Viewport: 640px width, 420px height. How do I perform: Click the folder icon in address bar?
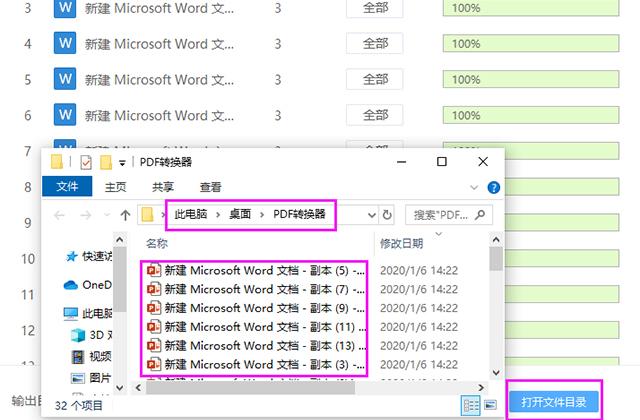tap(147, 215)
